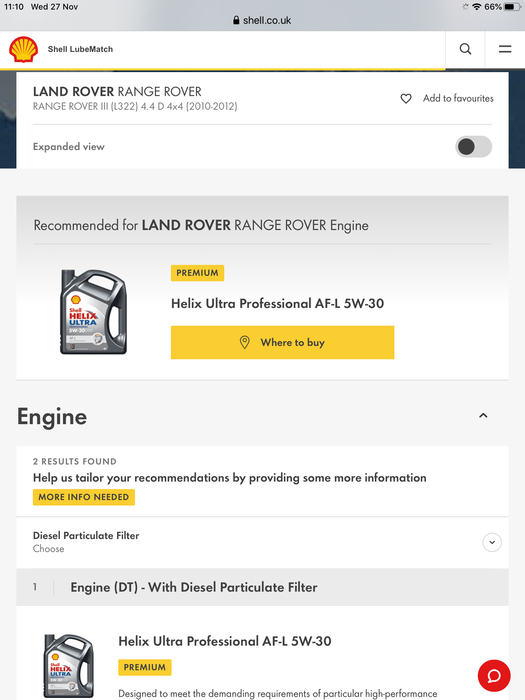Open Helix Ultra Professional AF-L 5W-30 in Engine results
The width and height of the screenshot is (525, 700).
pos(225,642)
